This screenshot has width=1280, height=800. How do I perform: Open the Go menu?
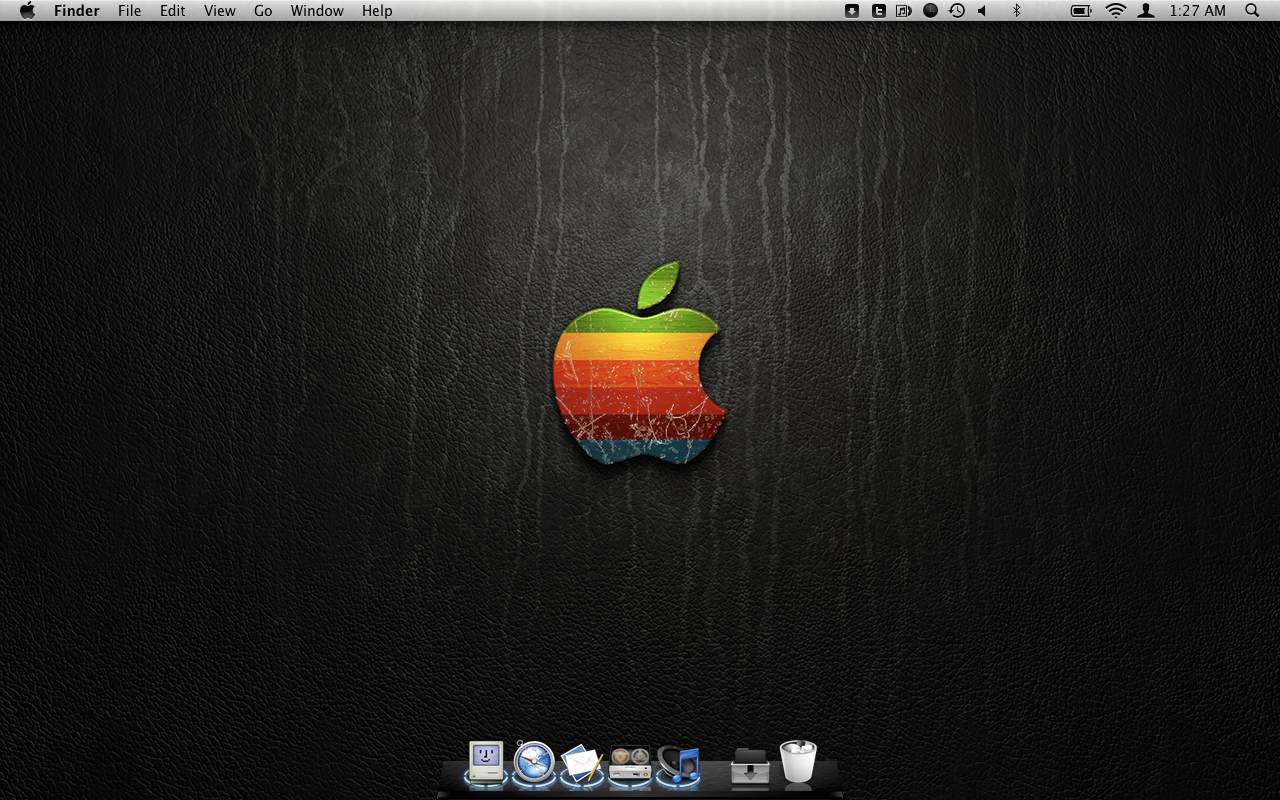pyautogui.click(x=263, y=11)
